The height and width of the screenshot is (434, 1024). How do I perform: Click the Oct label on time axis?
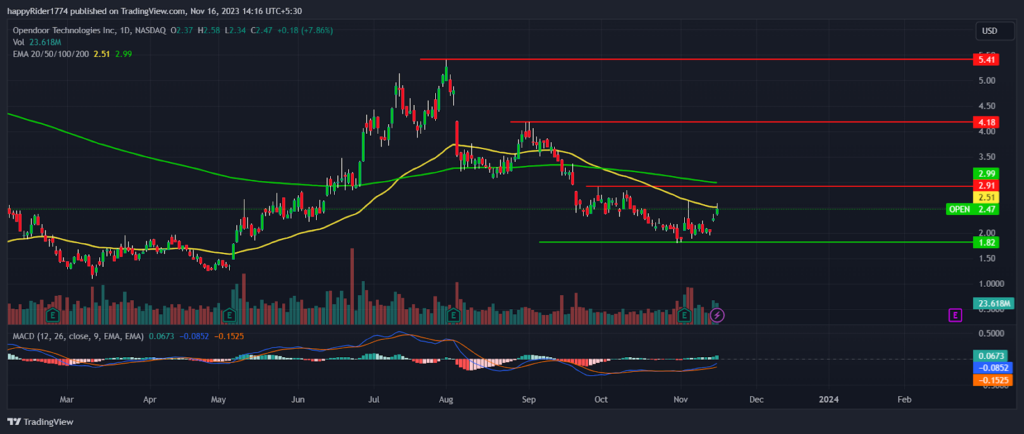(602, 398)
